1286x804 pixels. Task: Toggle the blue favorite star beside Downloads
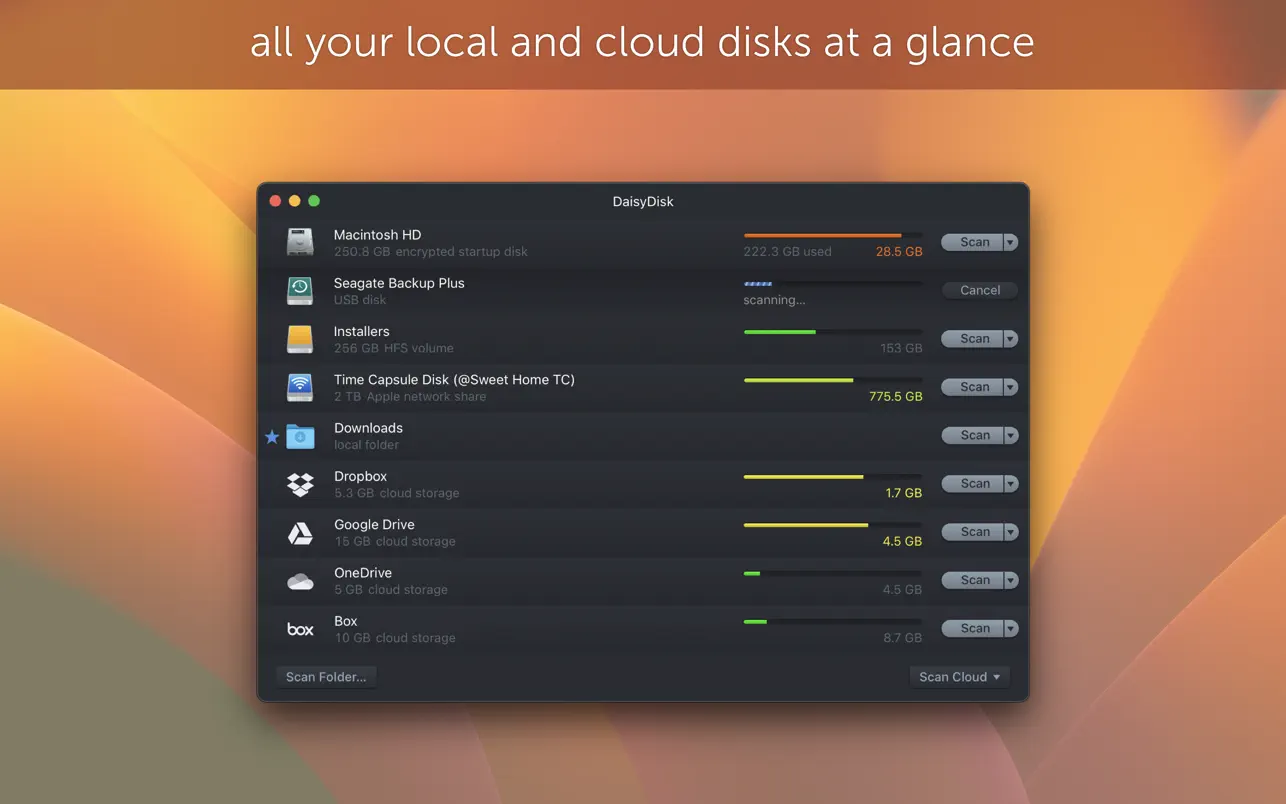[271, 437]
